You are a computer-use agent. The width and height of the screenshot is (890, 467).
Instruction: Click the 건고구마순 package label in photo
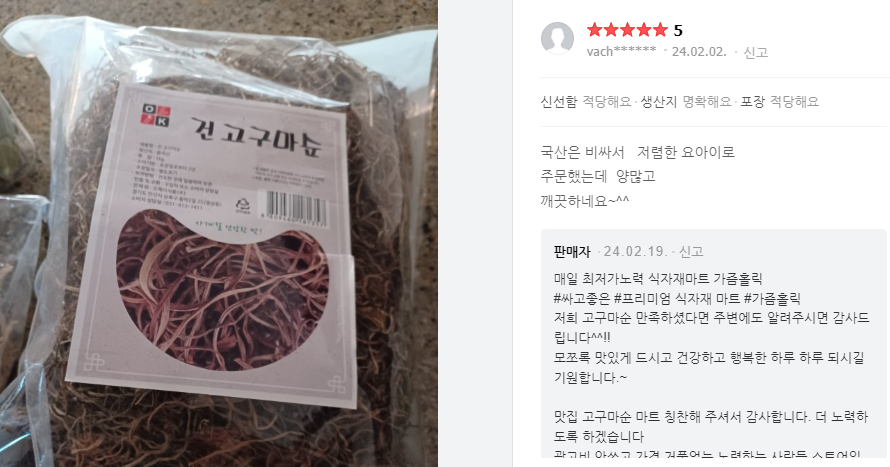(212, 245)
